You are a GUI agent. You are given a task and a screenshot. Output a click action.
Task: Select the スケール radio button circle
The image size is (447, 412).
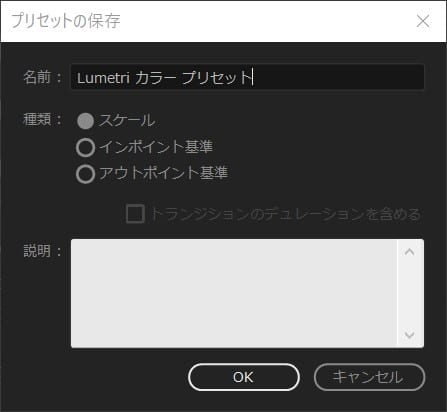pos(85,121)
